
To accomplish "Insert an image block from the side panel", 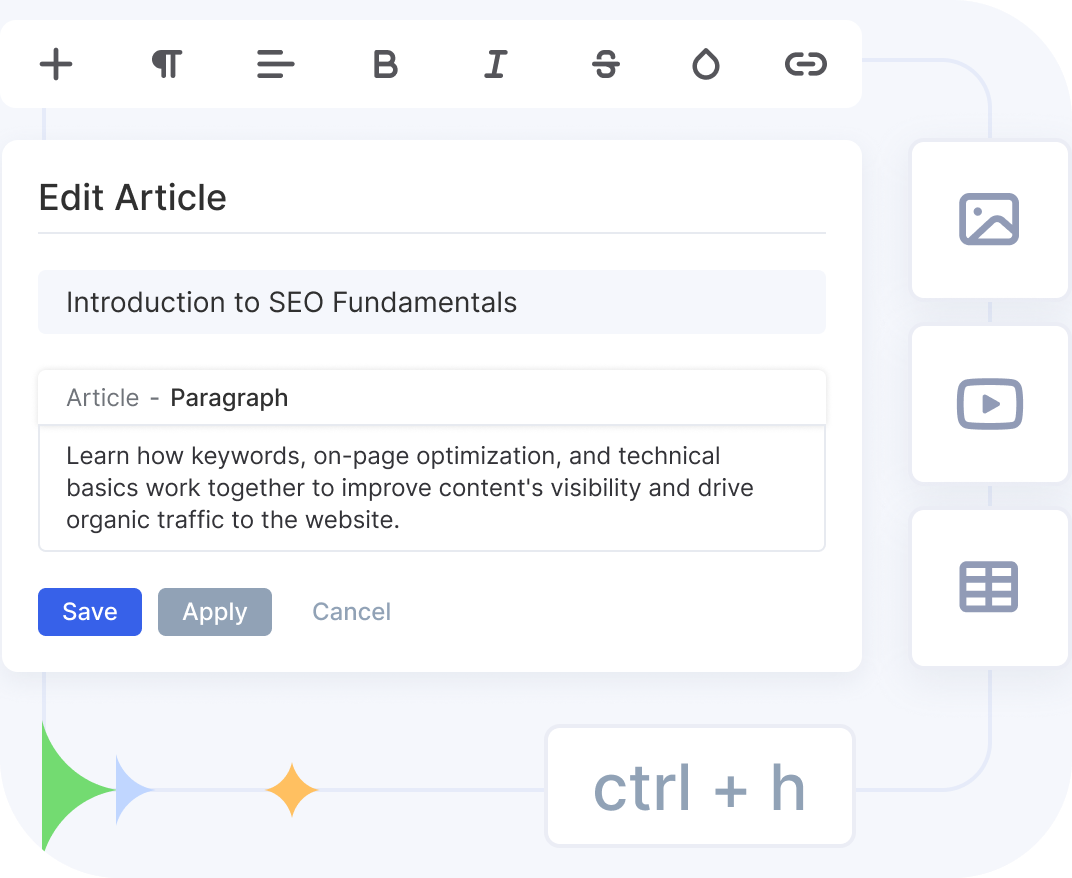I will pos(989,220).
